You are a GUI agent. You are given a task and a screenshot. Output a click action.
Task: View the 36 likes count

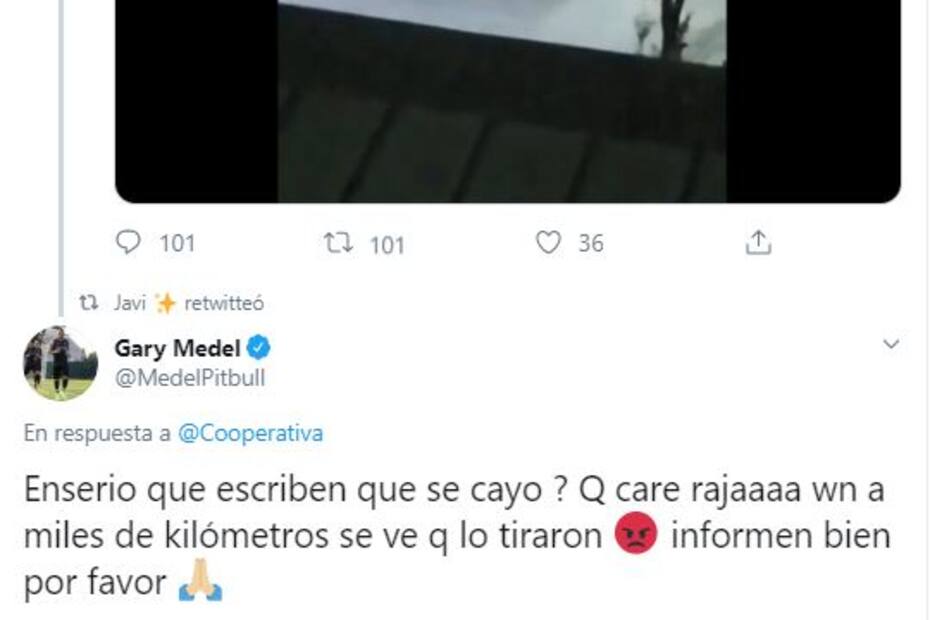point(591,243)
